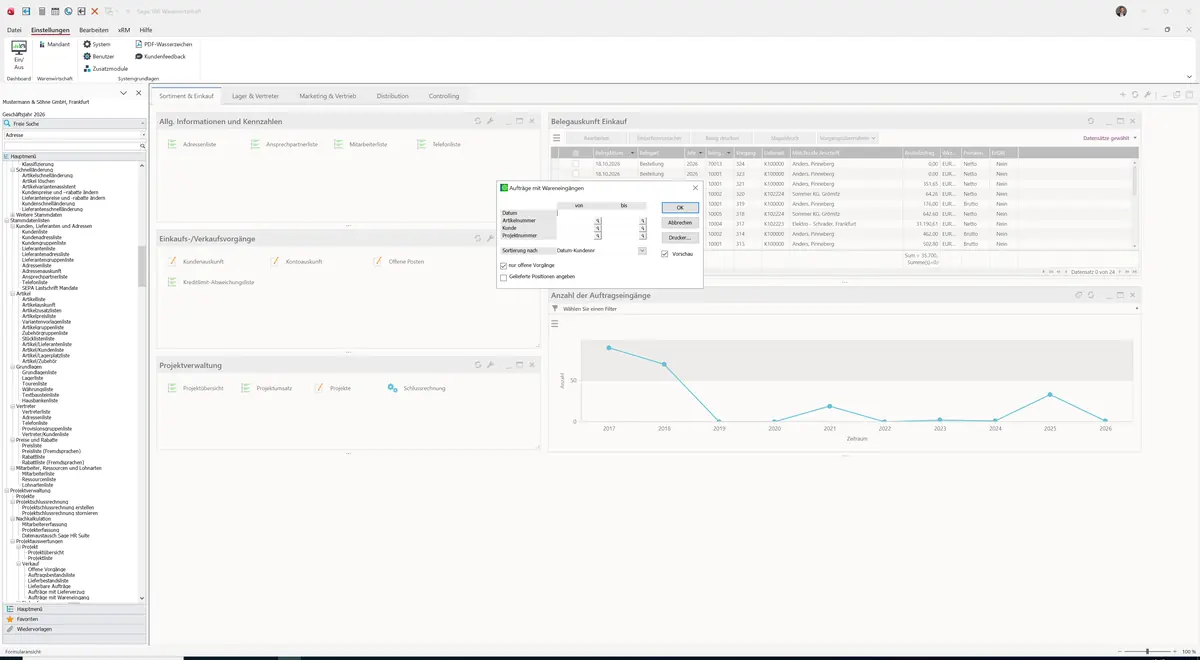The width and height of the screenshot is (1200, 660).
Task: Open the Bearbeiten menu
Action: pyautogui.click(x=94, y=30)
